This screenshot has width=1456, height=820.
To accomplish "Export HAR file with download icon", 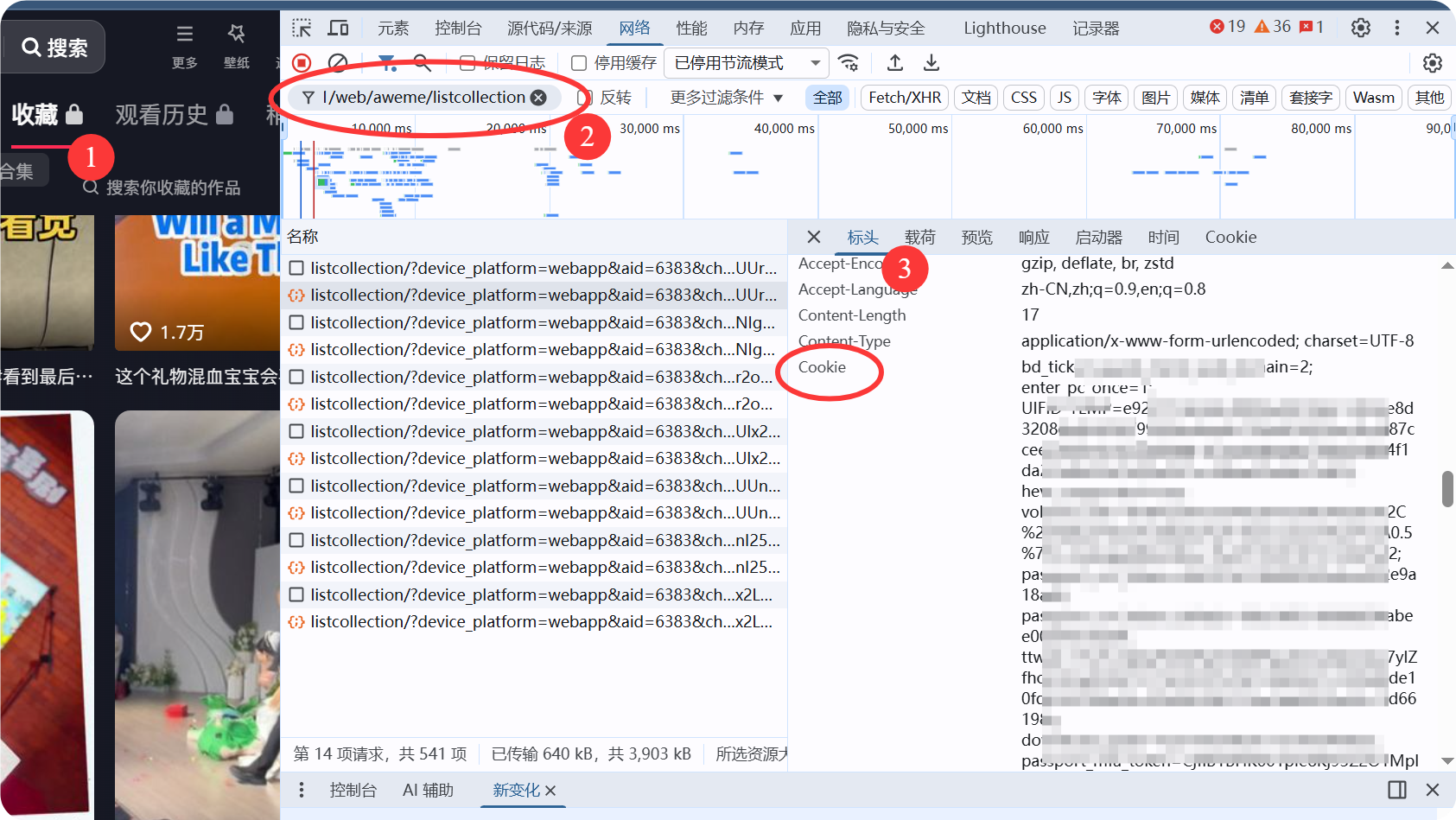I will (x=931, y=62).
